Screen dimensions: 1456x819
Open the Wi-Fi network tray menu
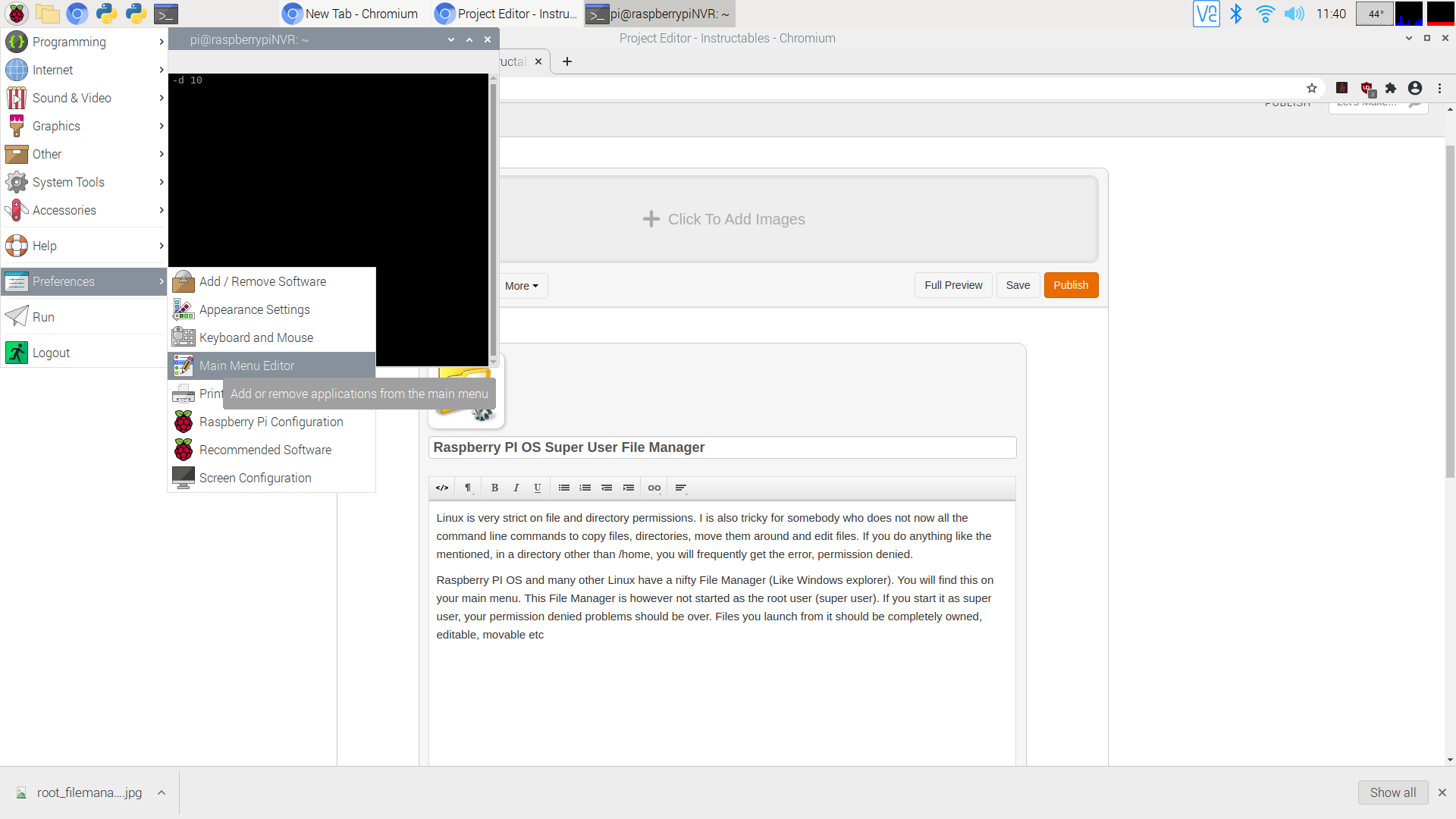pyautogui.click(x=1265, y=14)
